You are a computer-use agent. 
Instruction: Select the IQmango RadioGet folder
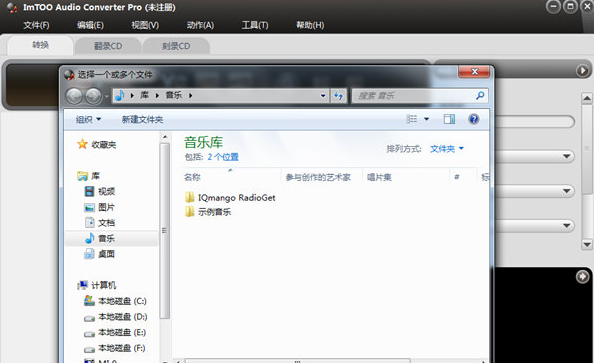[230, 197]
